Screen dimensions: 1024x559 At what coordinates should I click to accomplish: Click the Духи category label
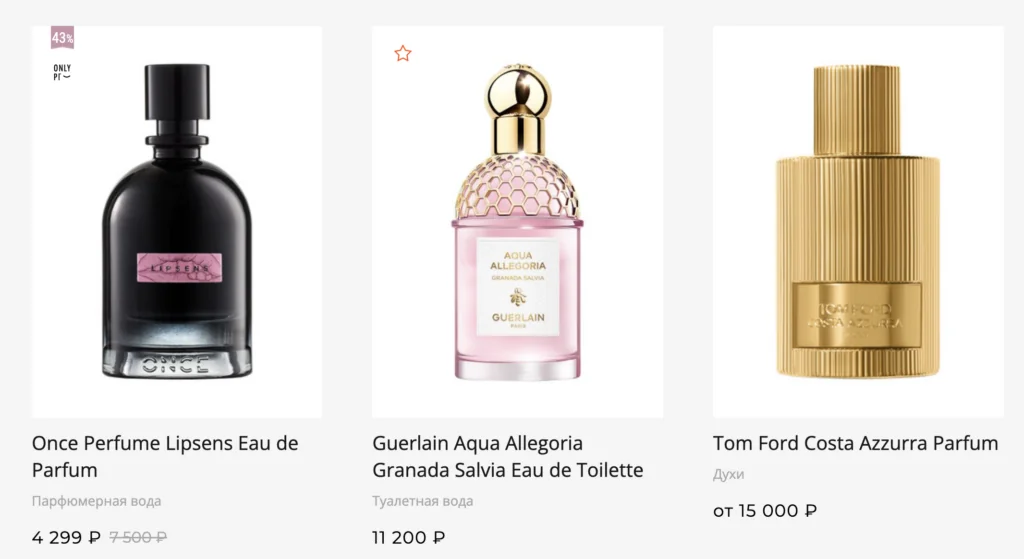(x=728, y=474)
